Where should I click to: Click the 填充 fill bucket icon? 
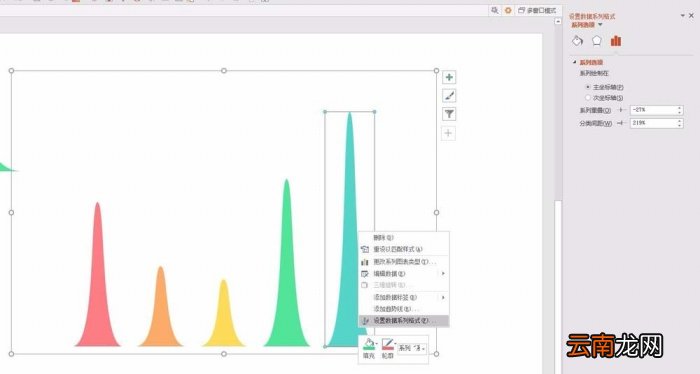tap(369, 344)
